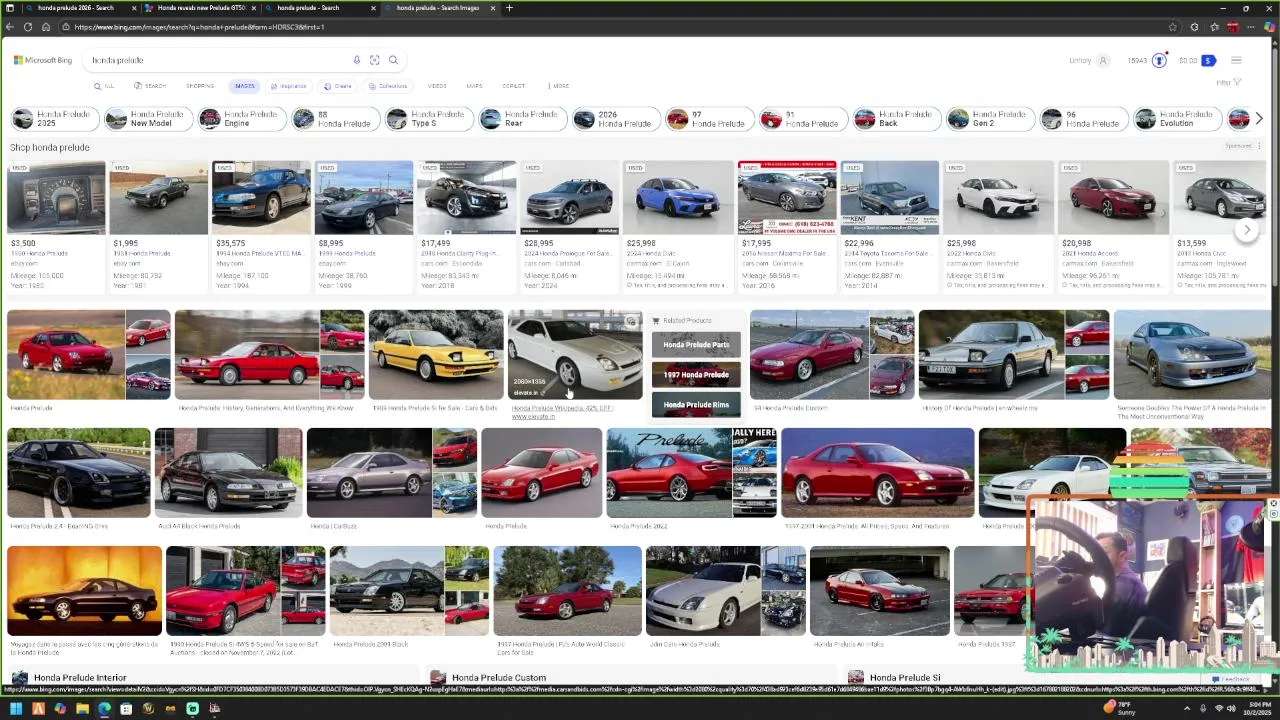
Task: Expand the More search categories menu
Action: coord(558,86)
